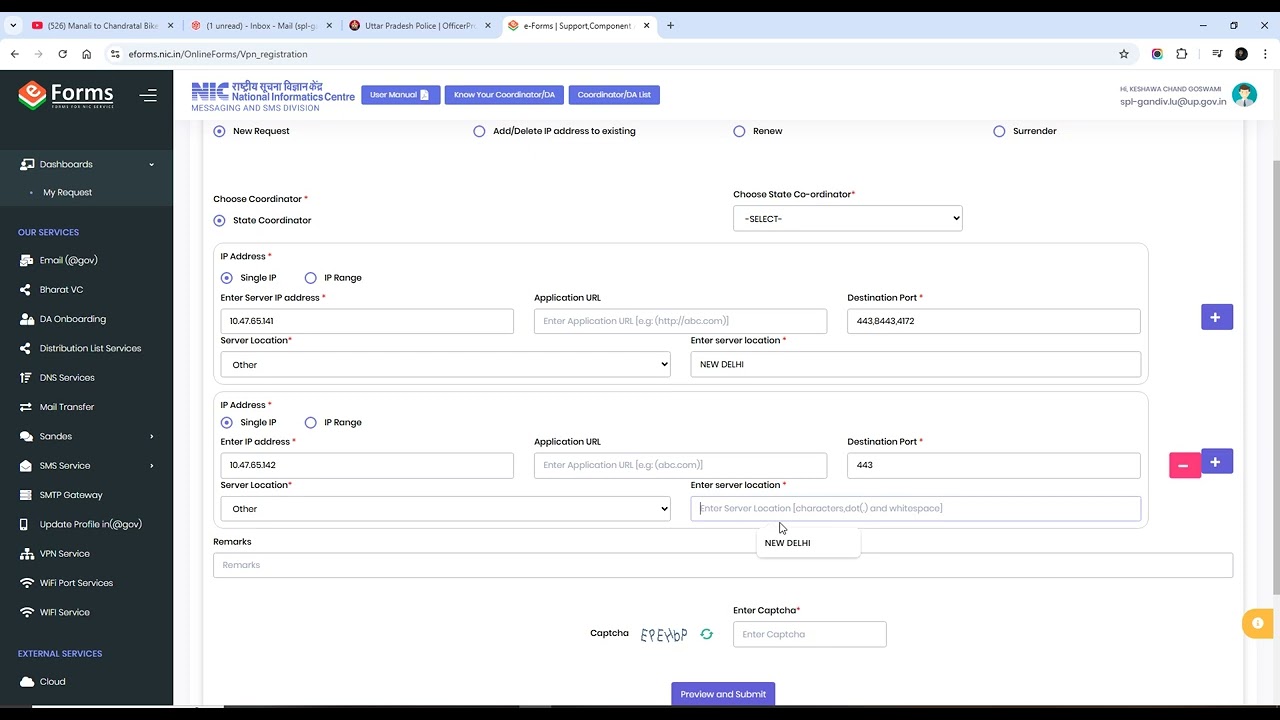Screen dimensions: 1280x720
Task: Click Coordinator/DA List button
Action: [x=614, y=95]
